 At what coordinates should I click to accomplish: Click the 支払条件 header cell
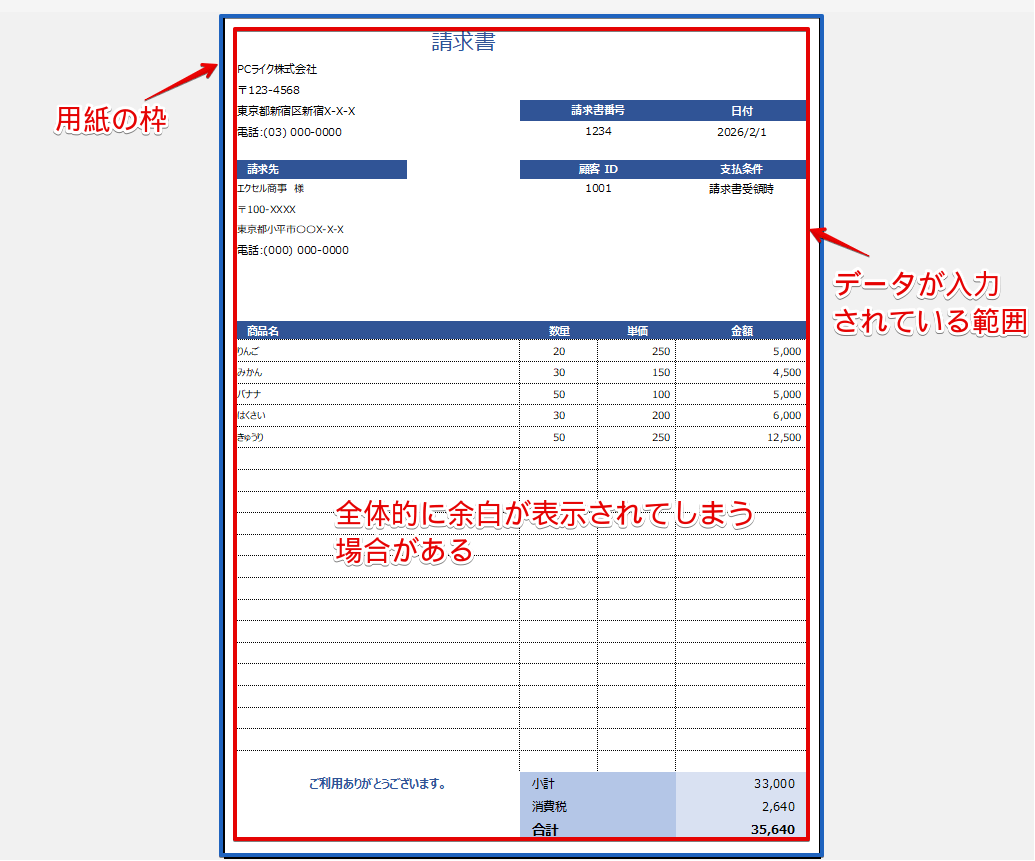click(x=744, y=169)
